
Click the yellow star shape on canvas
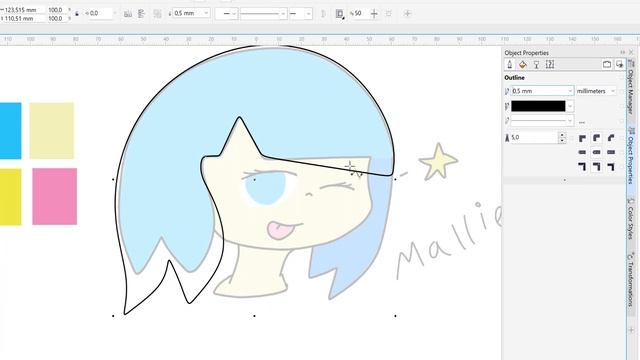pyautogui.click(x=438, y=162)
